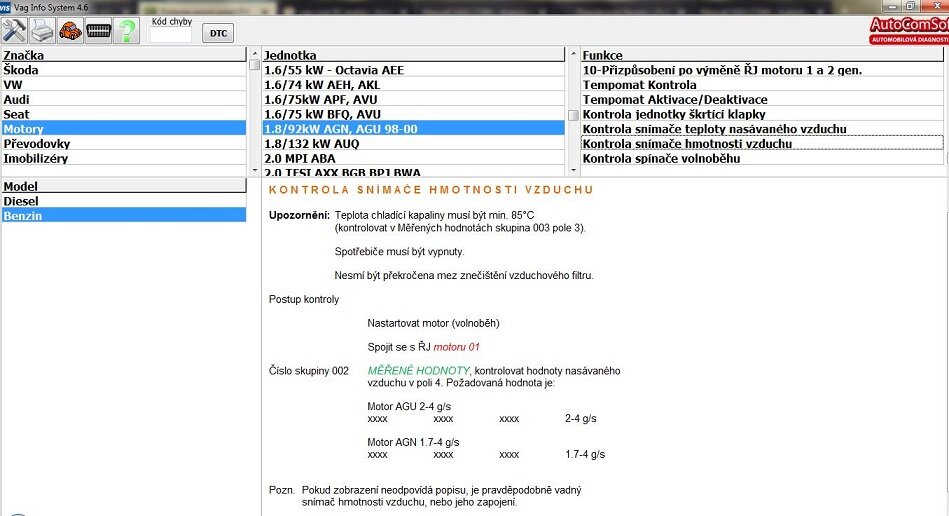The width and height of the screenshot is (949, 516).
Task: Open the wrench and hammer tools icon
Action: [x=14, y=30]
